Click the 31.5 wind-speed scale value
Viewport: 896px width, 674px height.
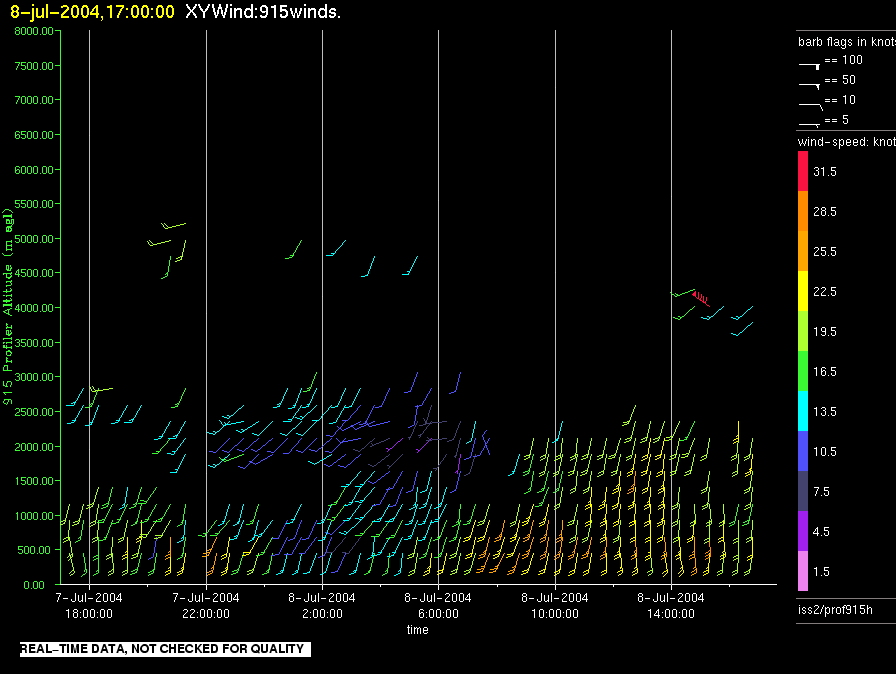coord(825,171)
